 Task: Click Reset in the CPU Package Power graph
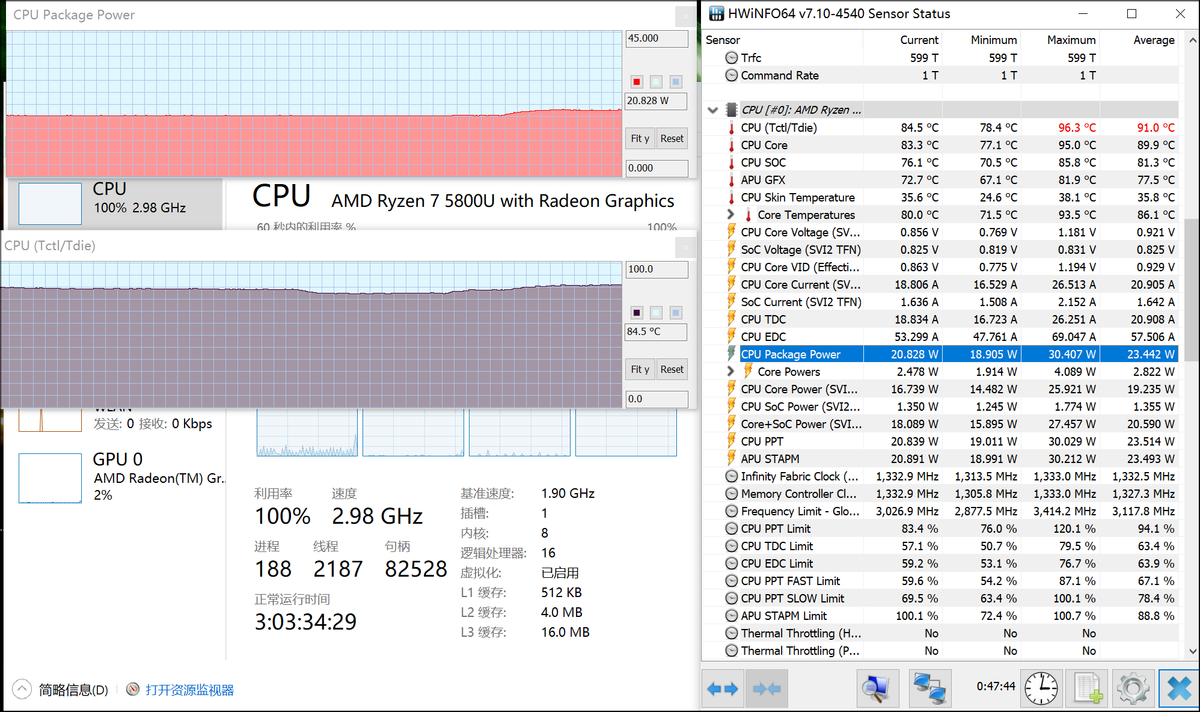[672, 138]
